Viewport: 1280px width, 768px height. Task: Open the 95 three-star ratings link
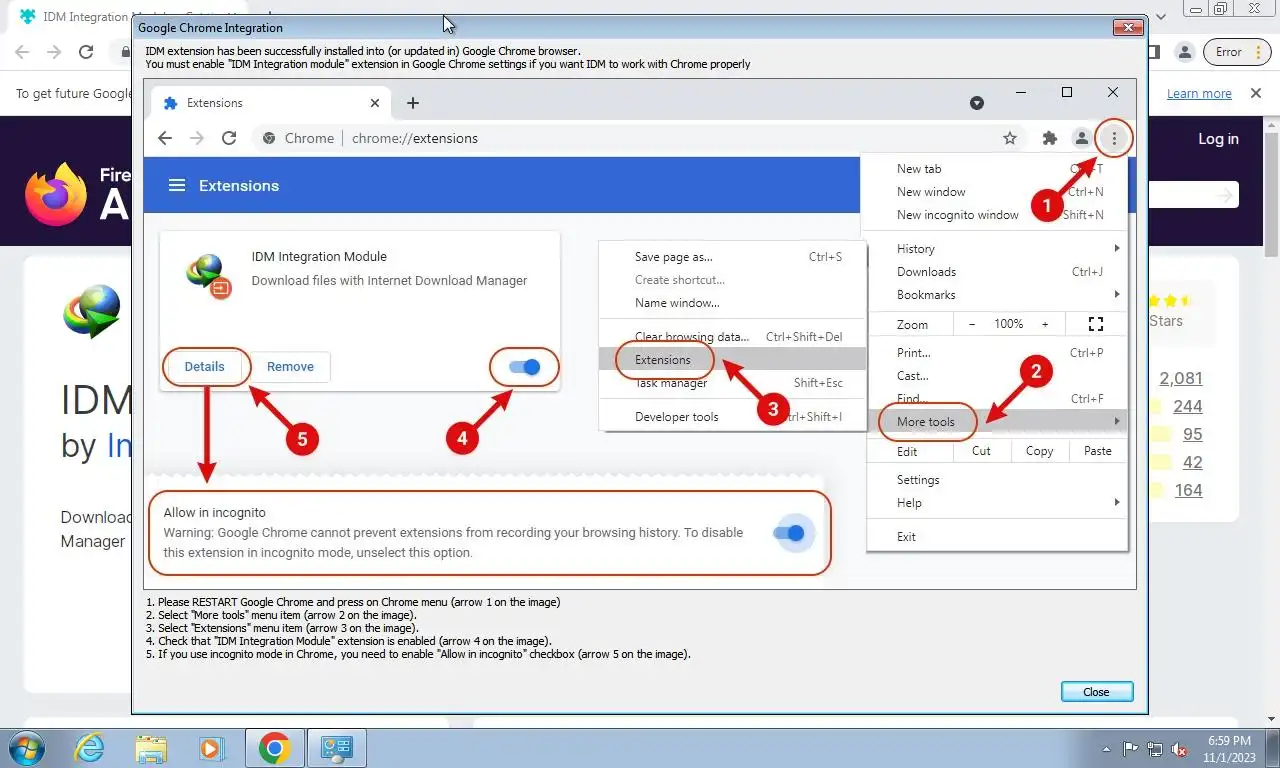click(1193, 434)
